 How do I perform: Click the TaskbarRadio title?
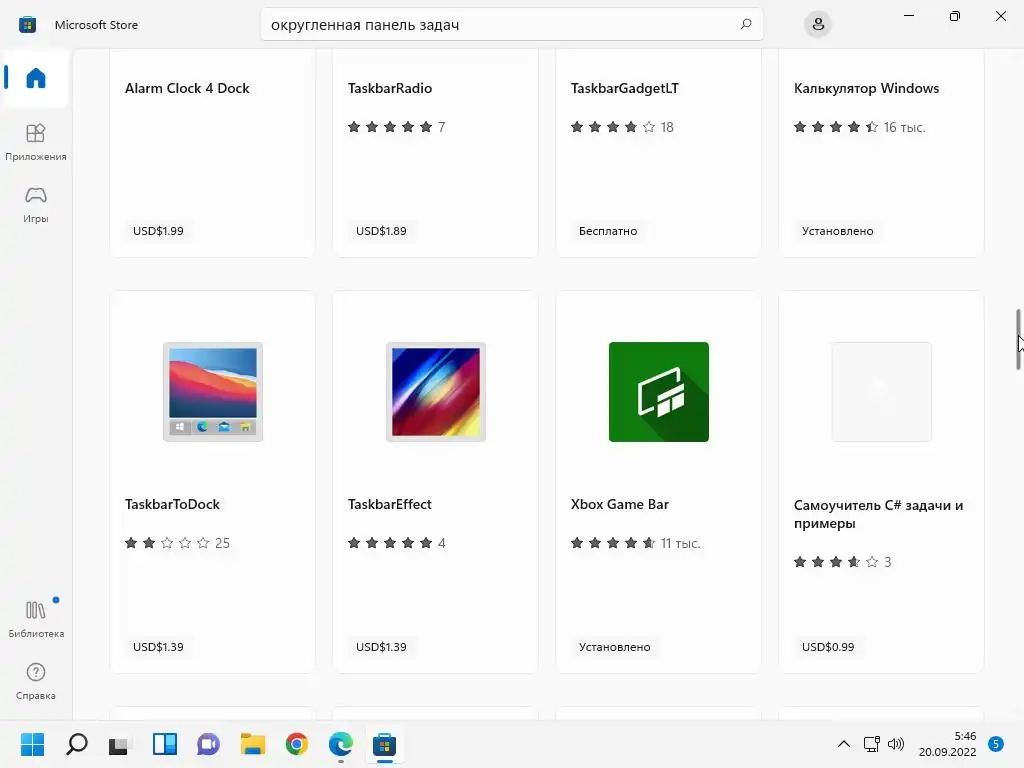[x=390, y=88]
